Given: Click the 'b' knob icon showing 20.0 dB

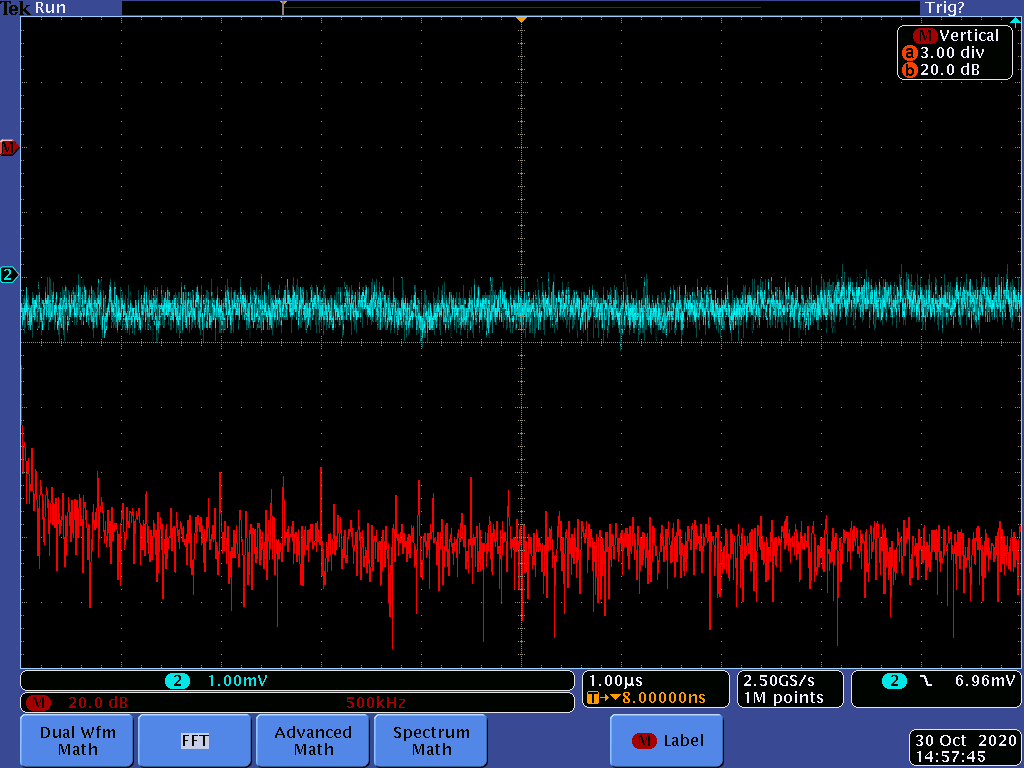Looking at the screenshot, I should pos(909,70).
